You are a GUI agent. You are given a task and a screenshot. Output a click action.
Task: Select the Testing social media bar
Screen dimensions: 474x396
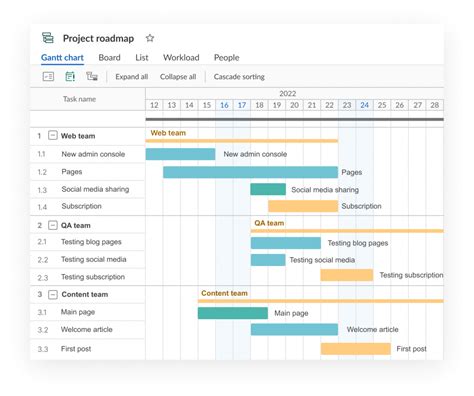click(x=268, y=260)
